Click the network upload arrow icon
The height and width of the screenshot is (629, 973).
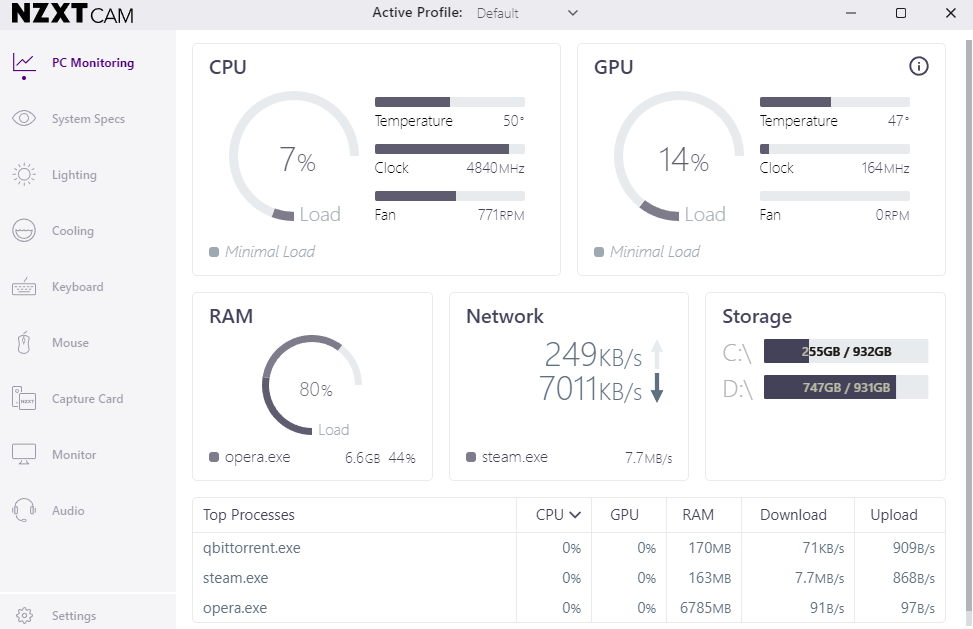[x=657, y=355]
